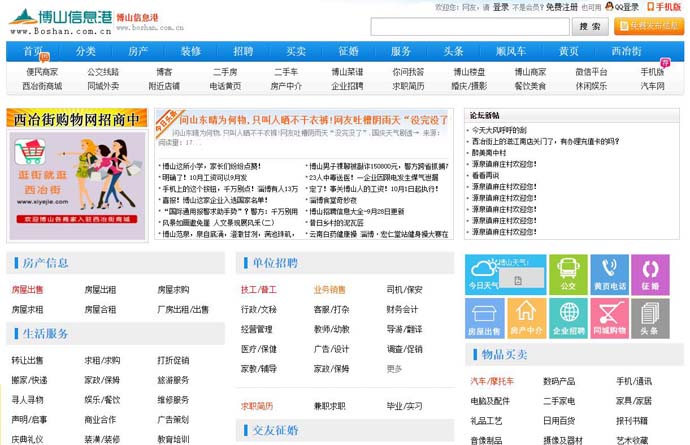690x445 pixels.
Task: Open the purple 征婚 tile
Action: click(650, 275)
